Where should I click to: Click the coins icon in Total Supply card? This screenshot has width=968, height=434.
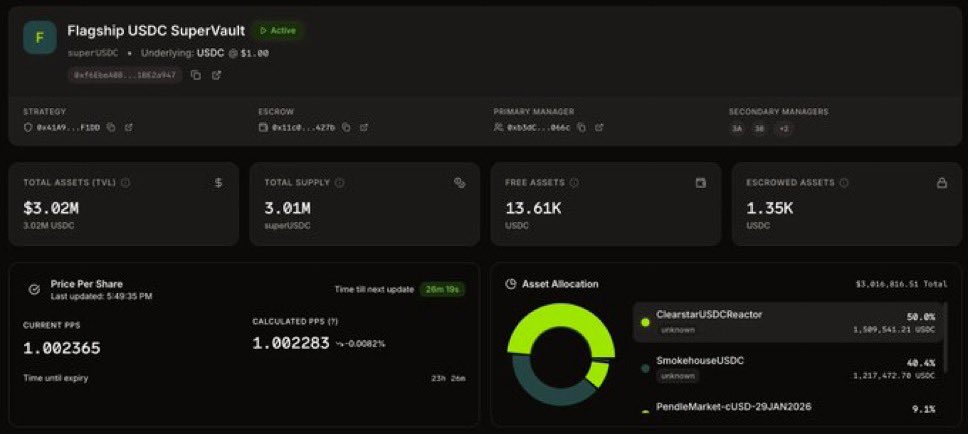coord(459,183)
